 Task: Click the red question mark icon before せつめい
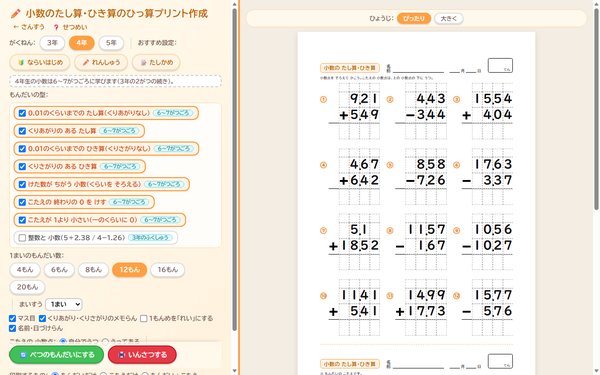pos(56,27)
